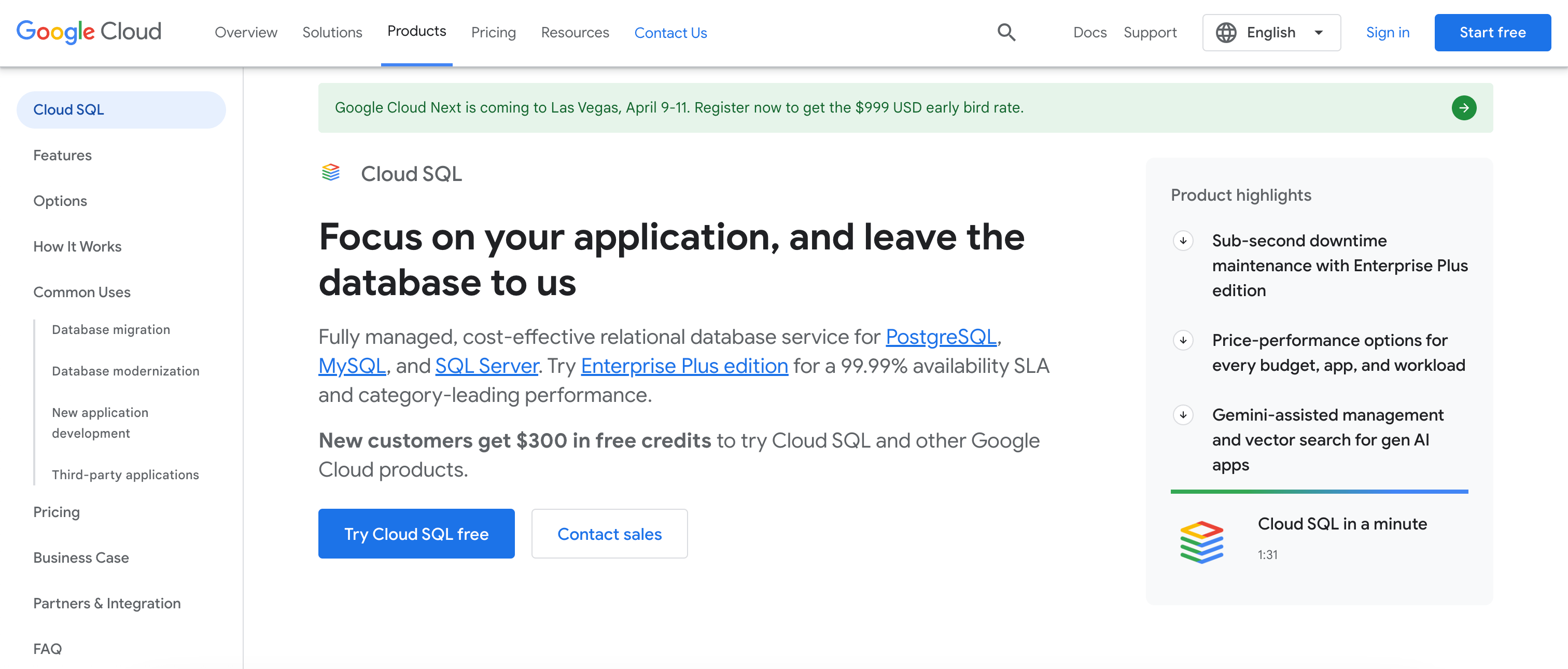
Task: Click Contact Us in the header
Action: 670,32
